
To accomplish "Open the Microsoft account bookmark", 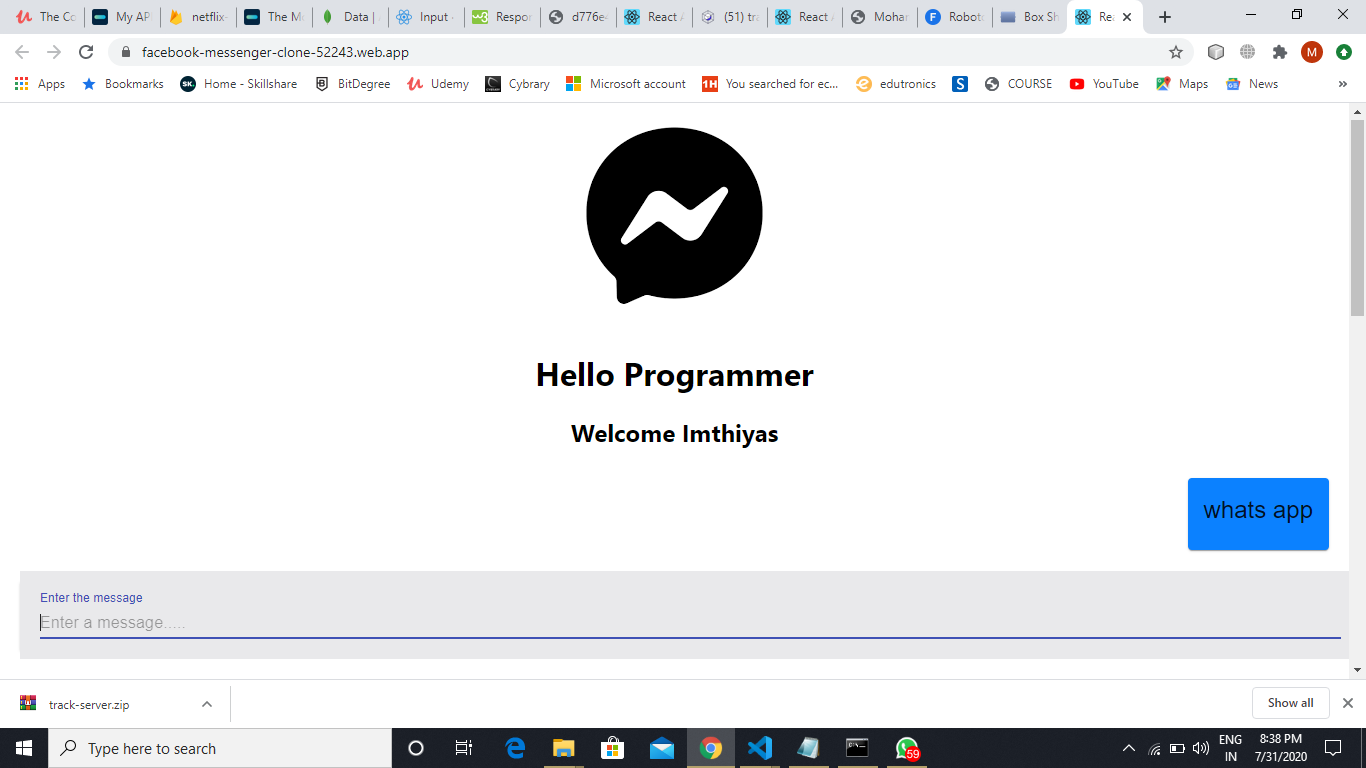I will 626,84.
